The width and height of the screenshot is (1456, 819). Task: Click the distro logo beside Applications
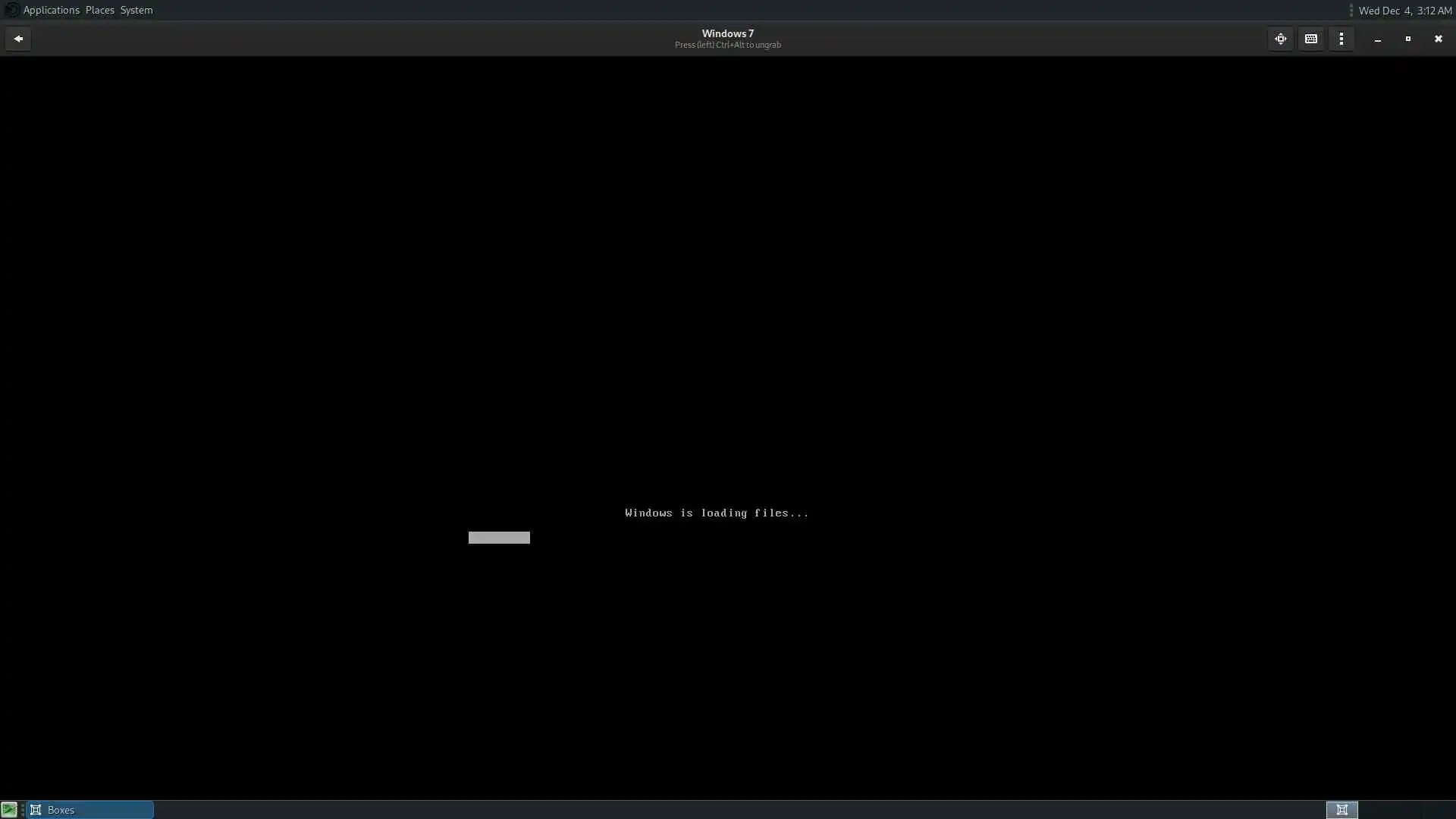click(11, 10)
